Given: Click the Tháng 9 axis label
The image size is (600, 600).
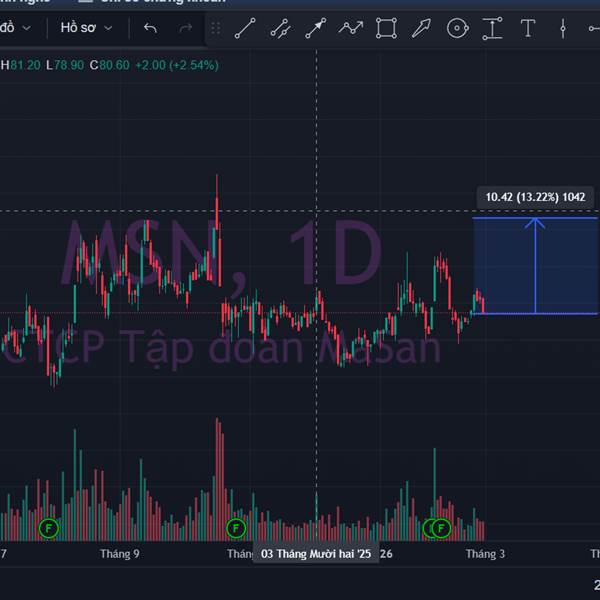Looking at the screenshot, I should click(119, 554).
